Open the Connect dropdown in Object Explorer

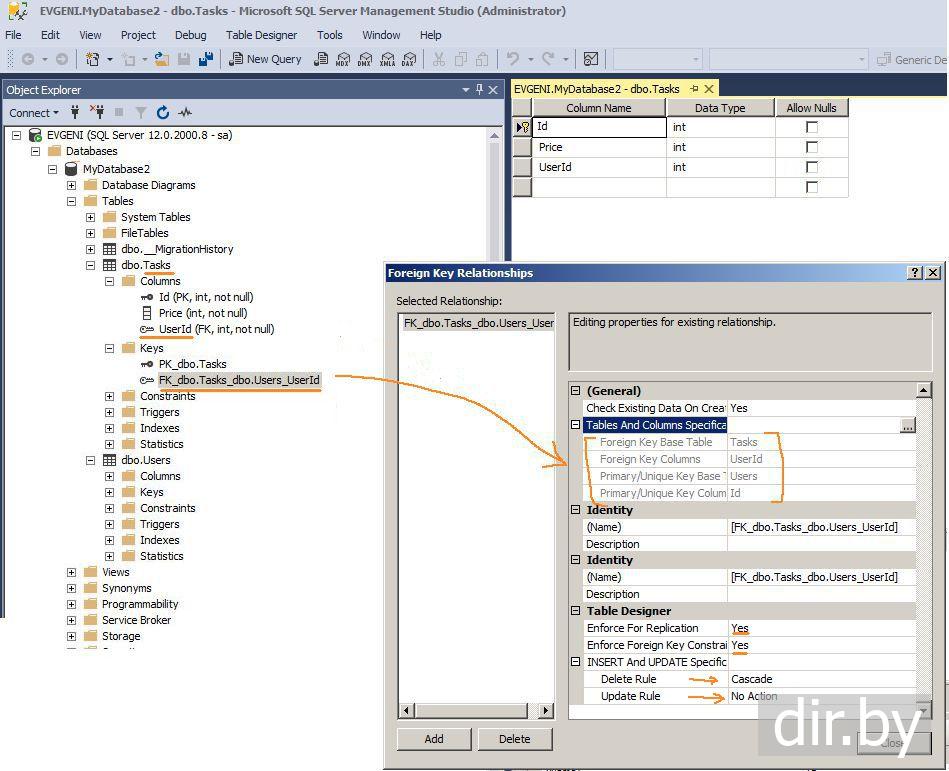(34, 113)
